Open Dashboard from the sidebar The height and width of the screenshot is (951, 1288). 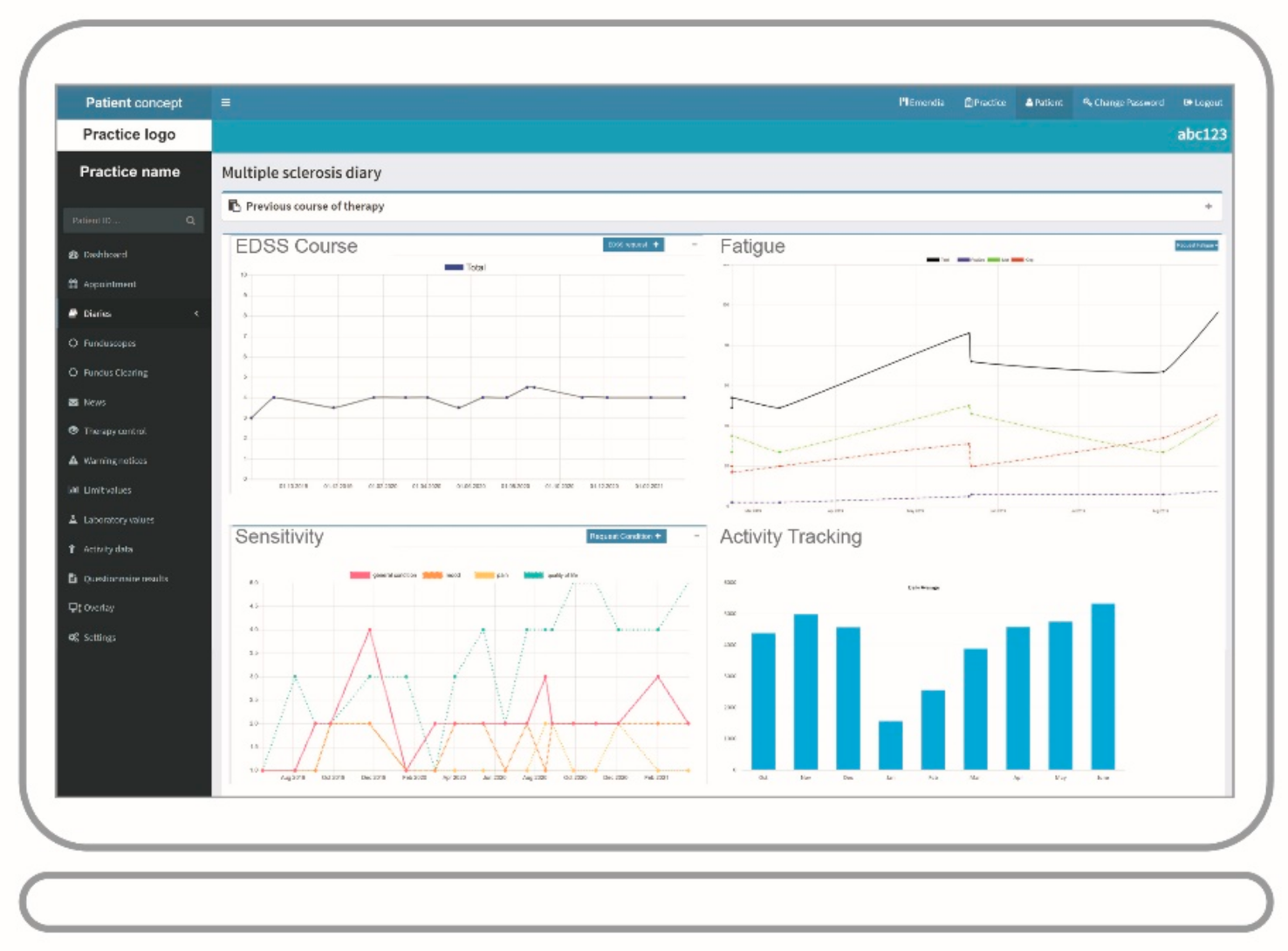click(x=105, y=255)
